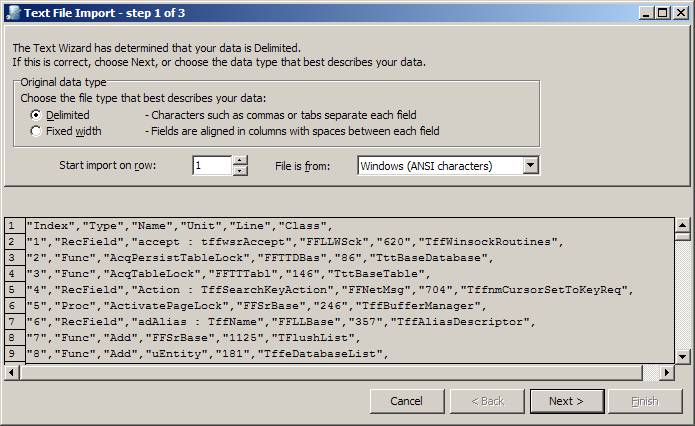This screenshot has height=426, width=695.
Task: Click the Start import on row field
Action: (x=211, y=165)
